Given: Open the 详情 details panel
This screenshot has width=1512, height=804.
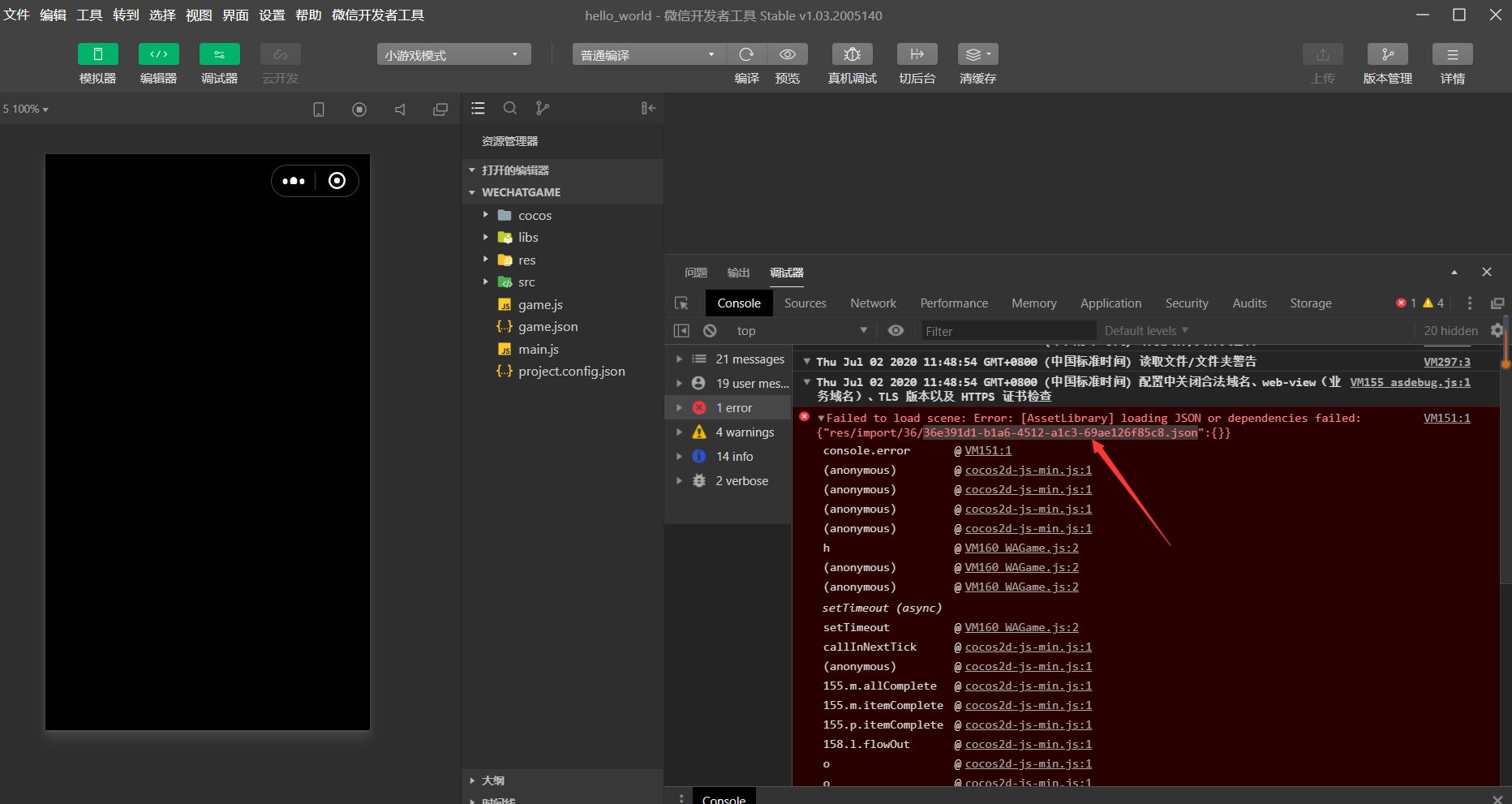Looking at the screenshot, I should (1452, 54).
